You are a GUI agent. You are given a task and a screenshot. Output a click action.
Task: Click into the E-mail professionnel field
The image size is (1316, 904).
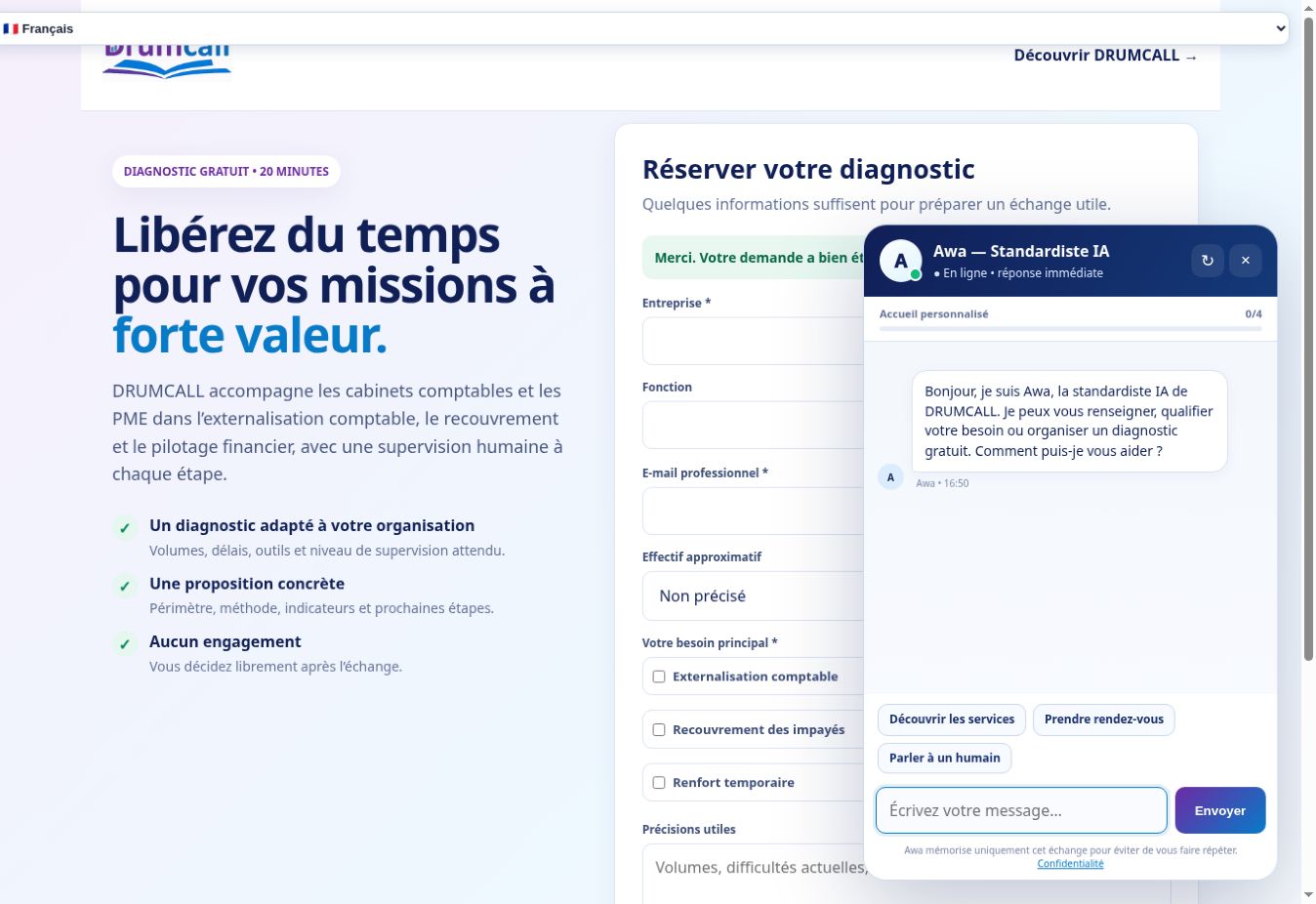click(x=753, y=511)
